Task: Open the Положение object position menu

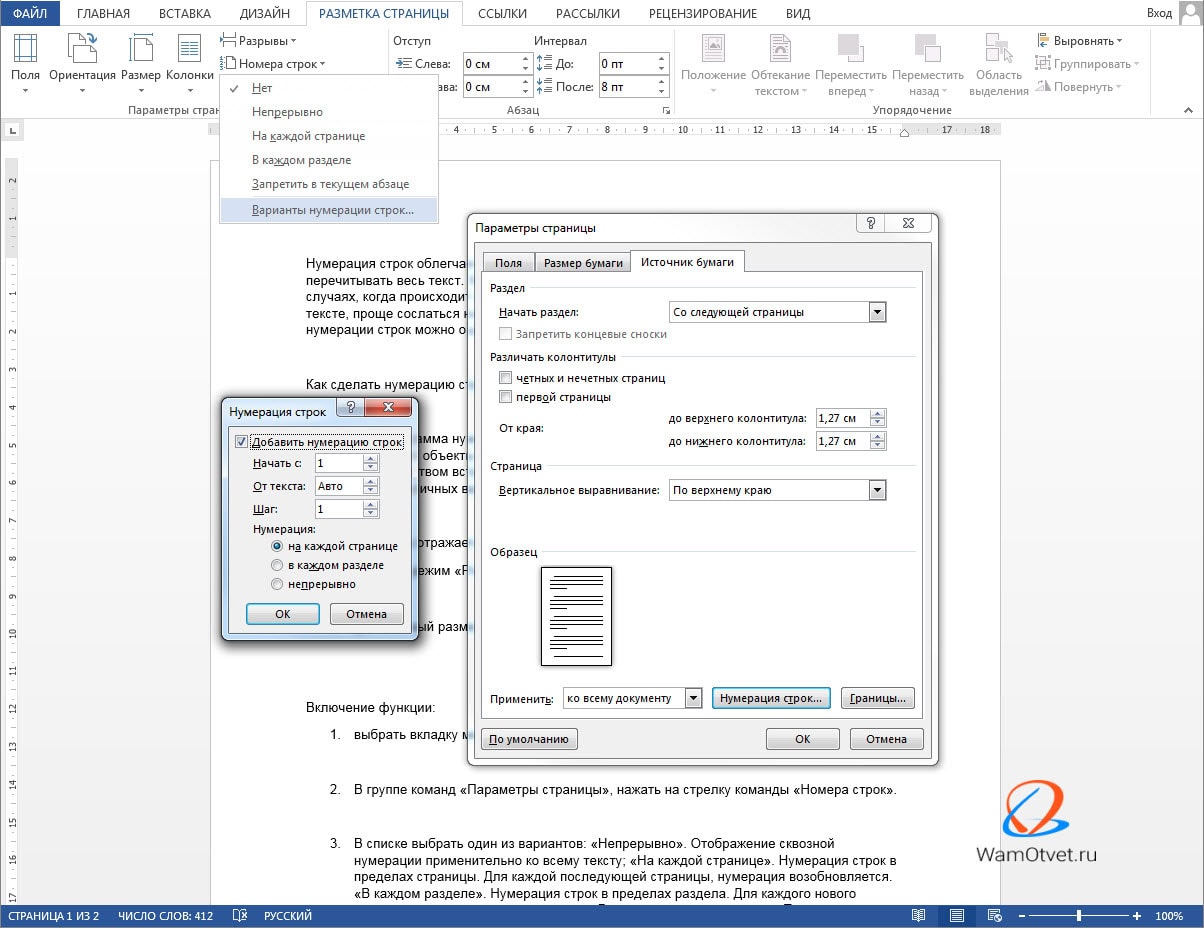Action: [713, 64]
